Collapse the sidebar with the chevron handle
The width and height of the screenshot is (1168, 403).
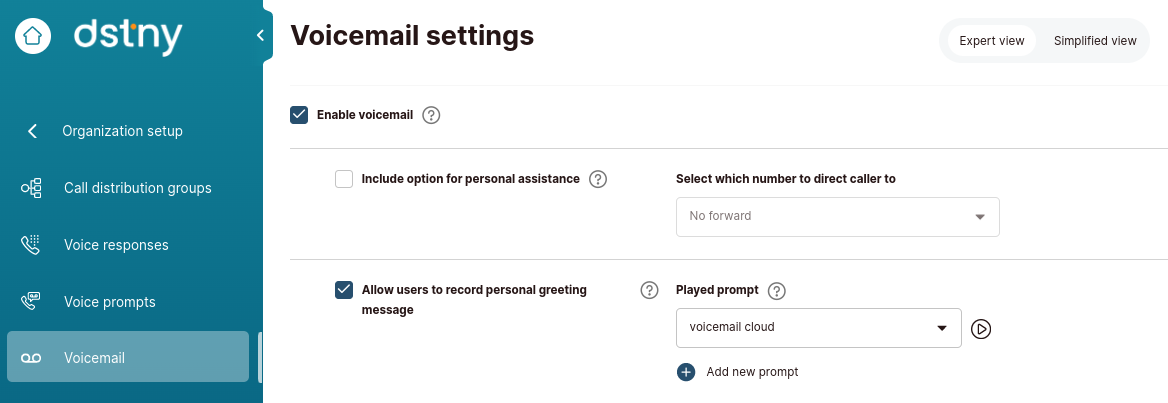(x=260, y=35)
